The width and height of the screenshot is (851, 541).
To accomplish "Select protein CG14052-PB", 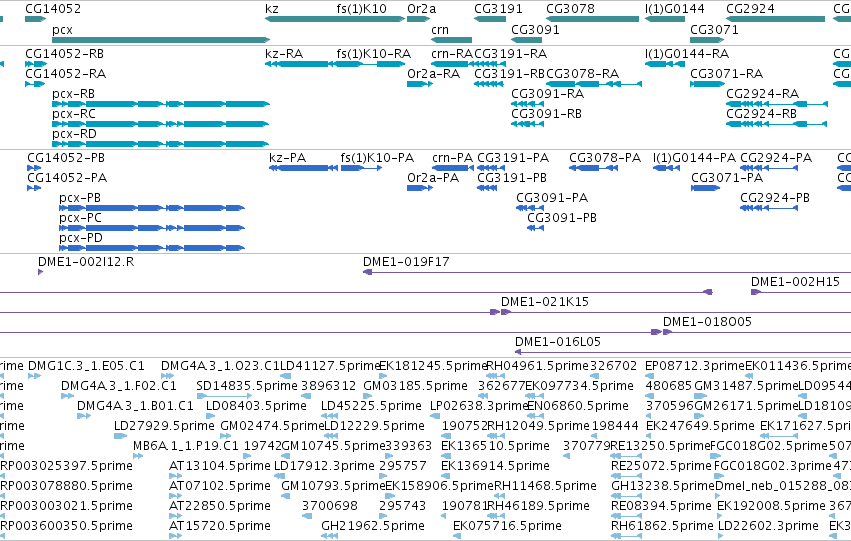I will pos(34,168).
